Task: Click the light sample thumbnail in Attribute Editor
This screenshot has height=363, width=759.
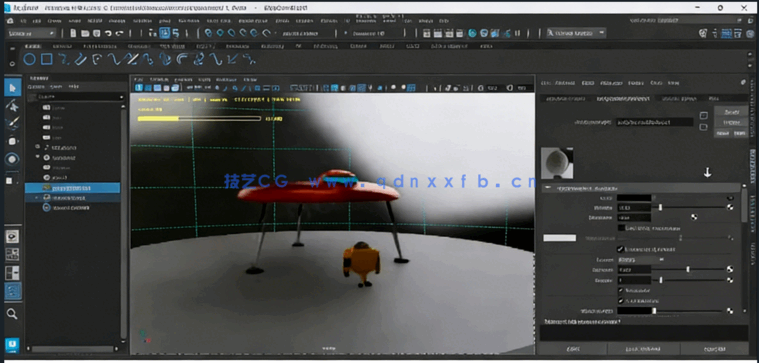Action: (x=557, y=163)
